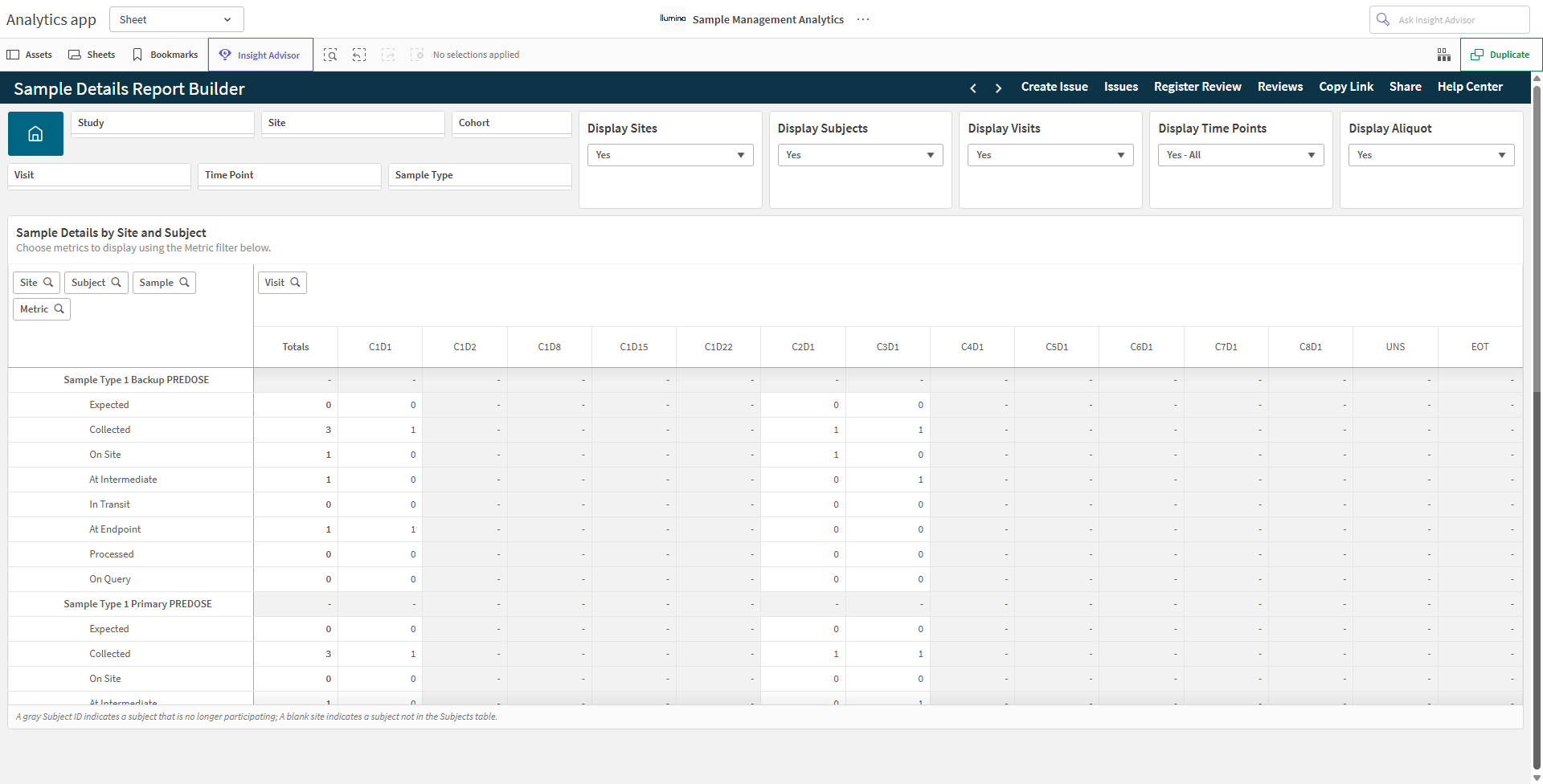This screenshot has width=1543, height=784.
Task: Open the app more options ellipsis
Action: click(x=863, y=19)
